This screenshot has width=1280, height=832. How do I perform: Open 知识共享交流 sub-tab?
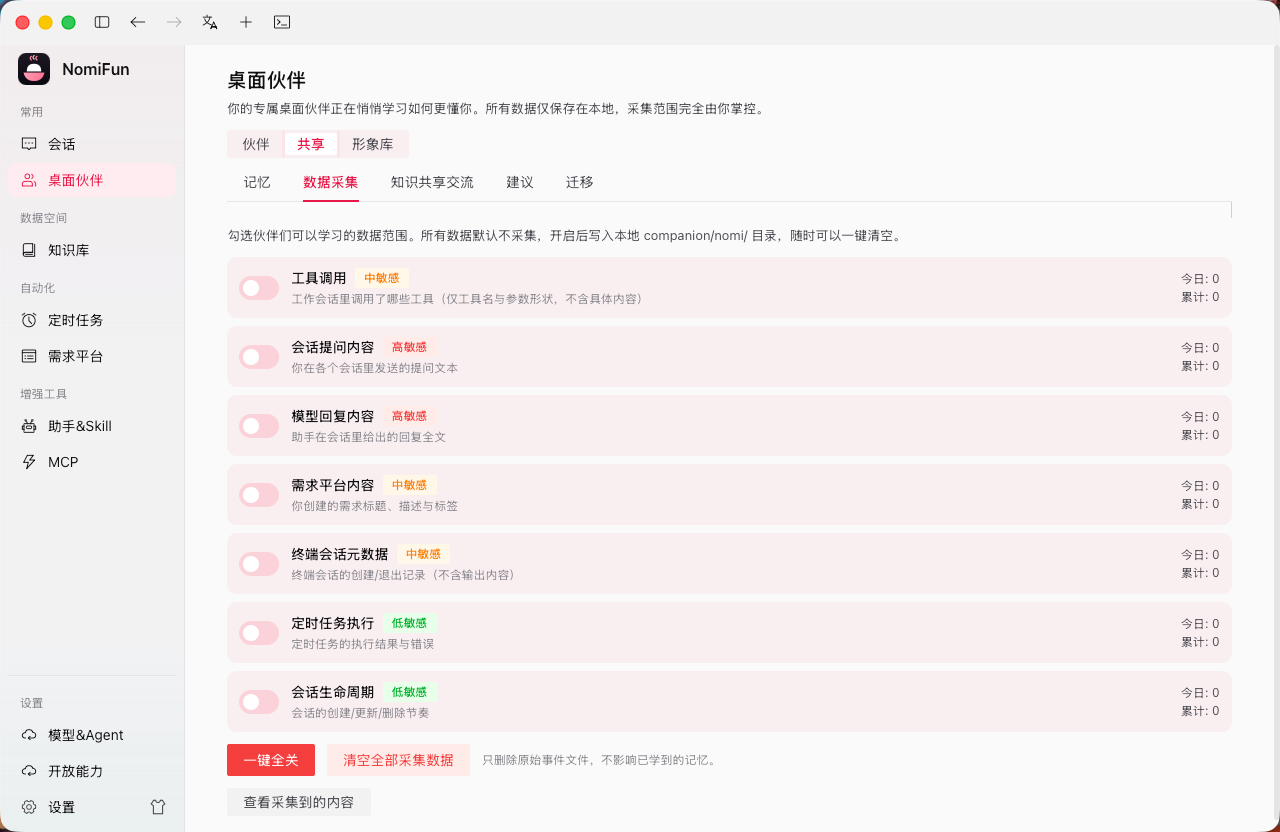pos(432,182)
